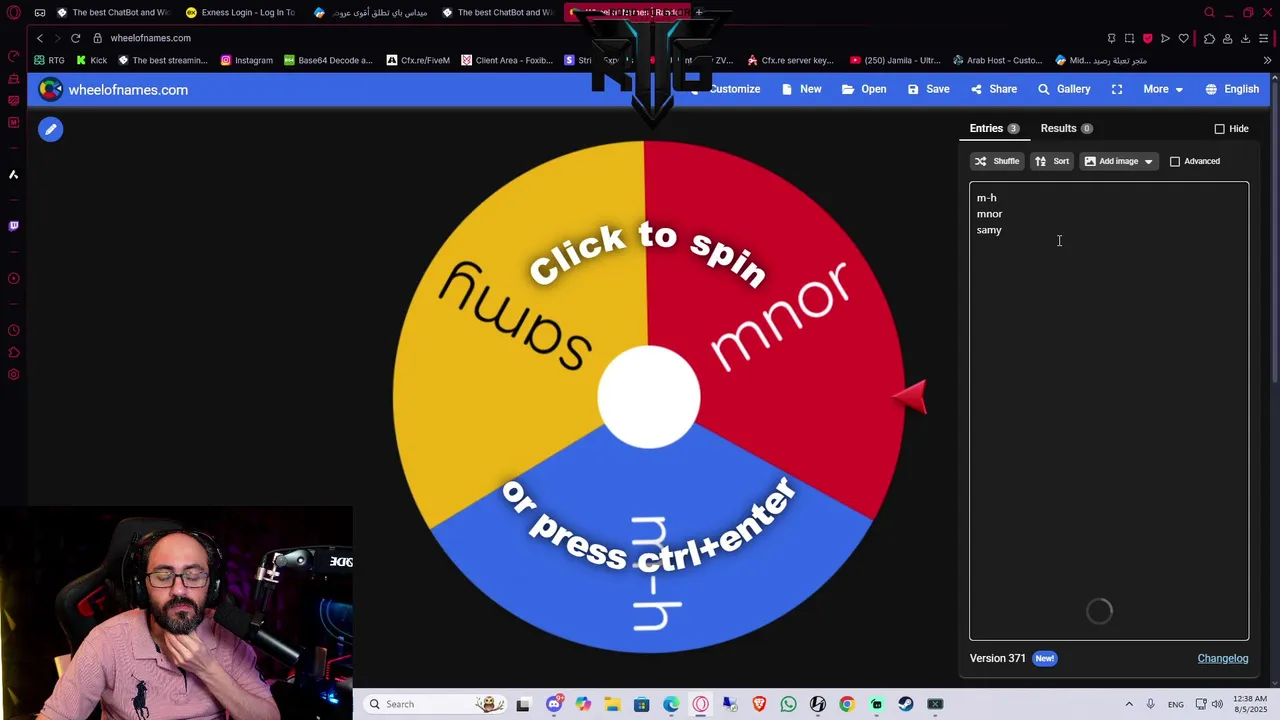Open the RTG bookmark

coord(49,60)
